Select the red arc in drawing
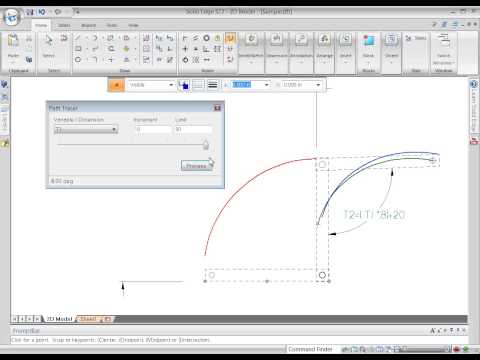480x360 pixels. [239, 189]
